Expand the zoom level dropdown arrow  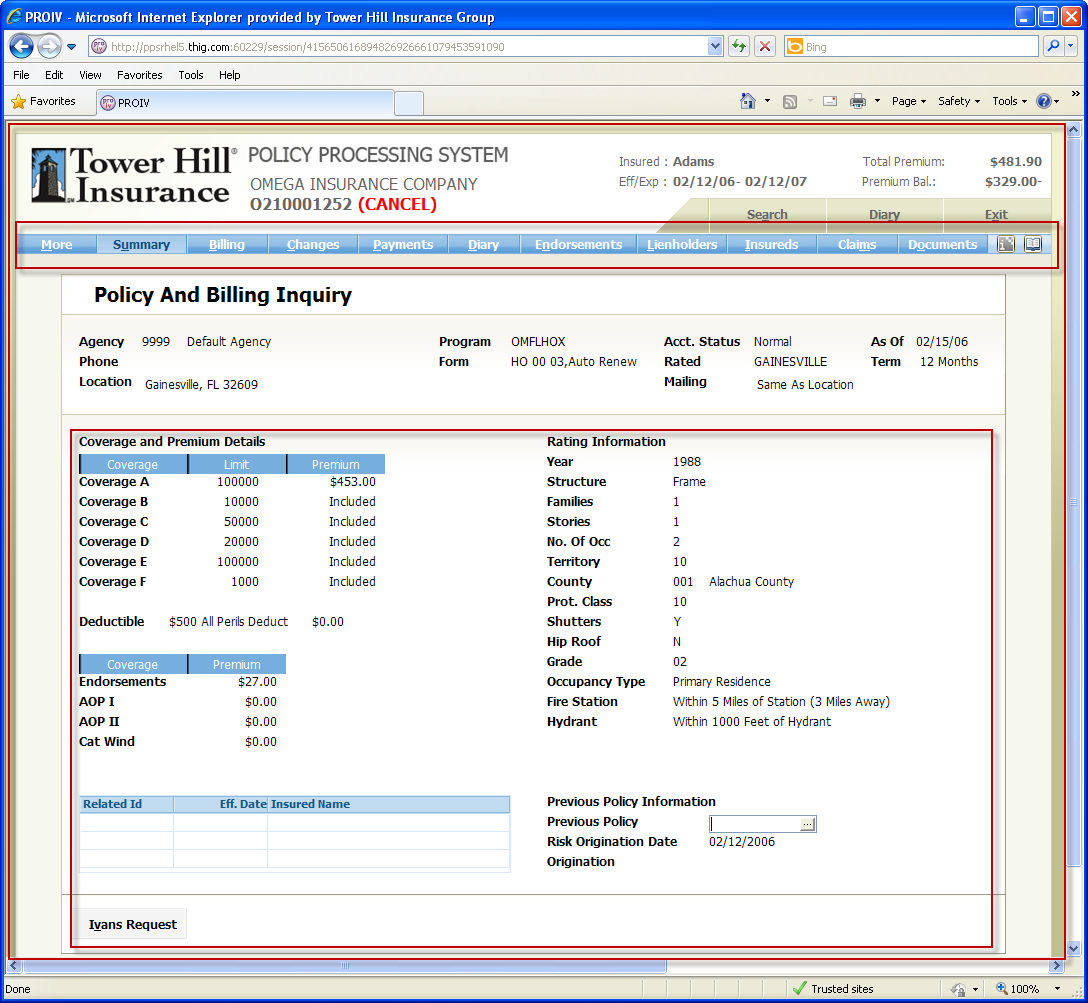point(1057,988)
